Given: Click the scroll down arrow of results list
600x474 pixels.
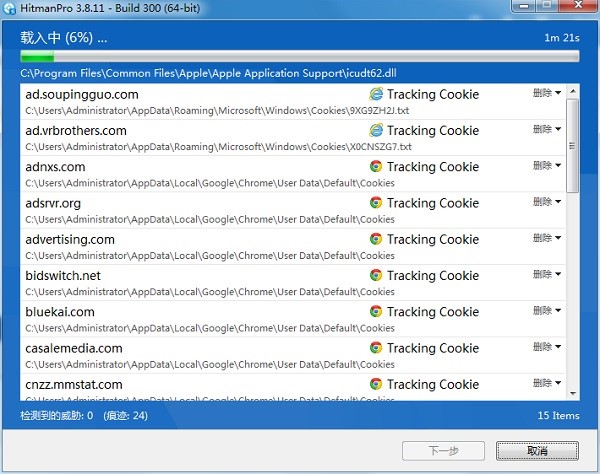Looking at the screenshot, I should point(573,394).
